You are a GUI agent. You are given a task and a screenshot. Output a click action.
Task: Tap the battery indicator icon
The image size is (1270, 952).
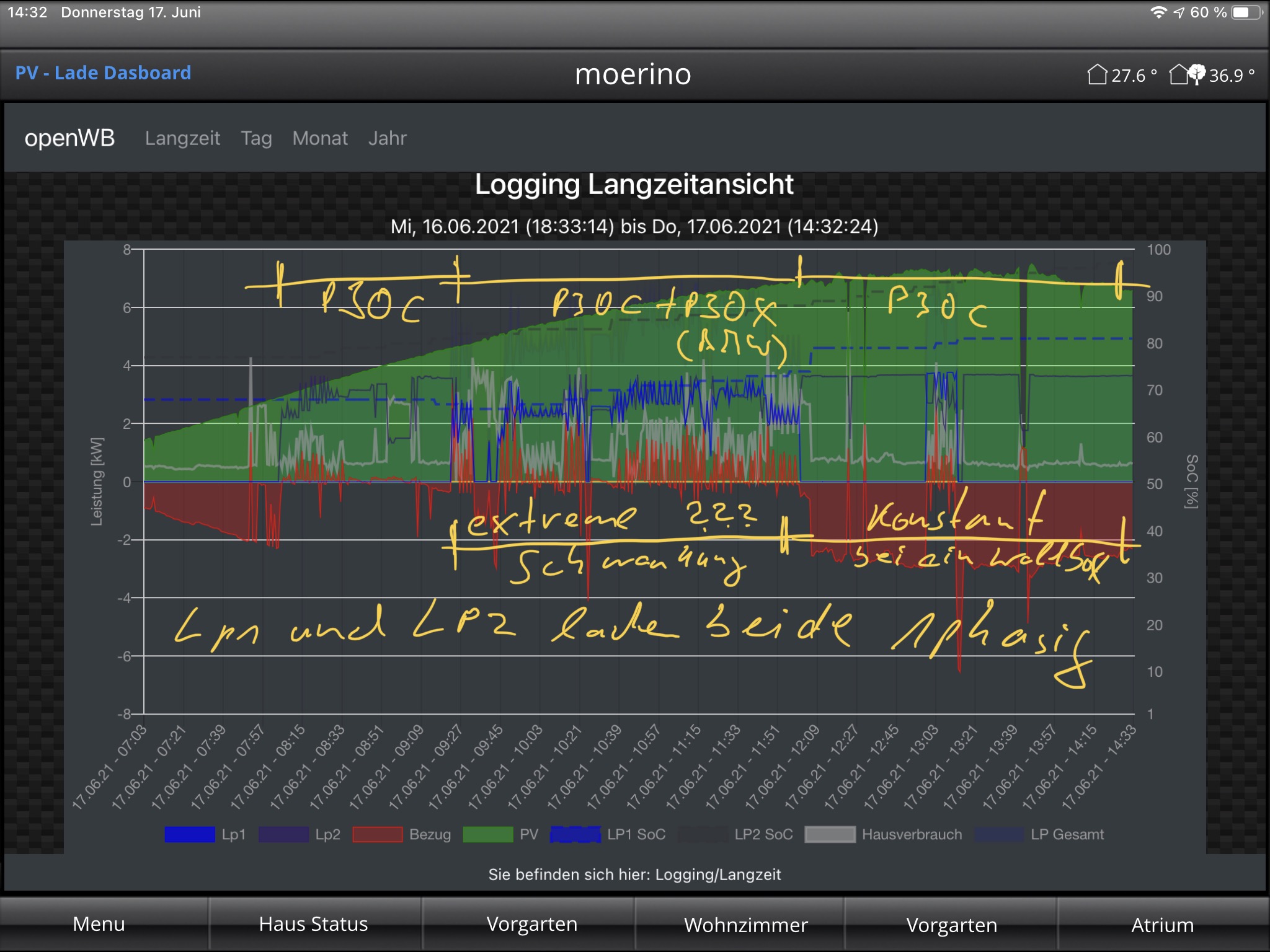pos(1245,12)
